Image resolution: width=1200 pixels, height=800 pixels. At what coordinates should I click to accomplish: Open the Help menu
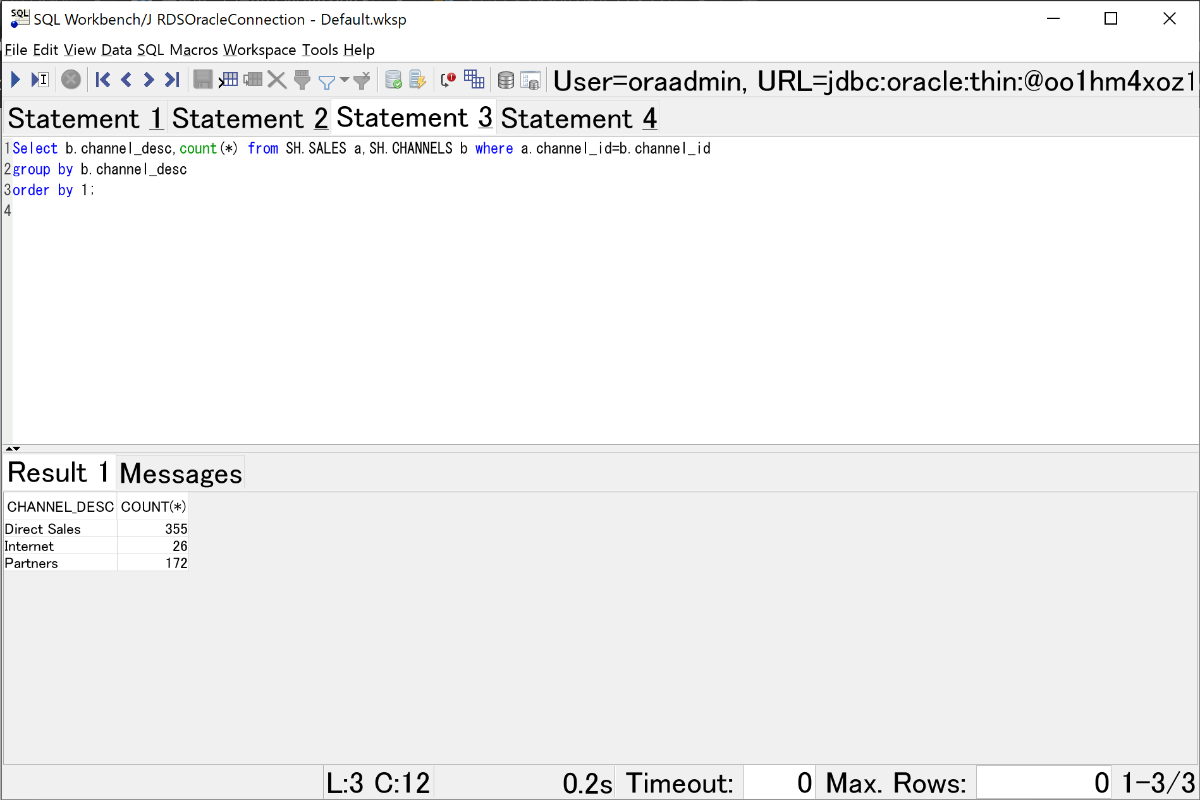(359, 50)
